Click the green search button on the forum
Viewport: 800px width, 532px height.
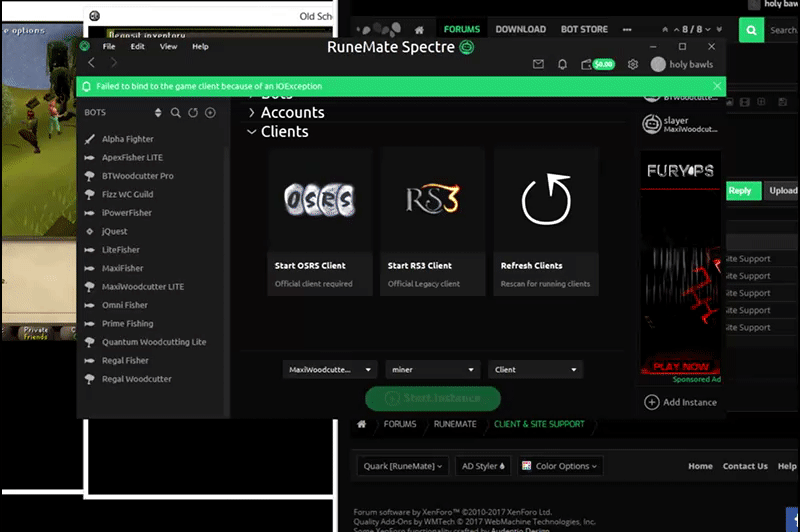[751, 30]
